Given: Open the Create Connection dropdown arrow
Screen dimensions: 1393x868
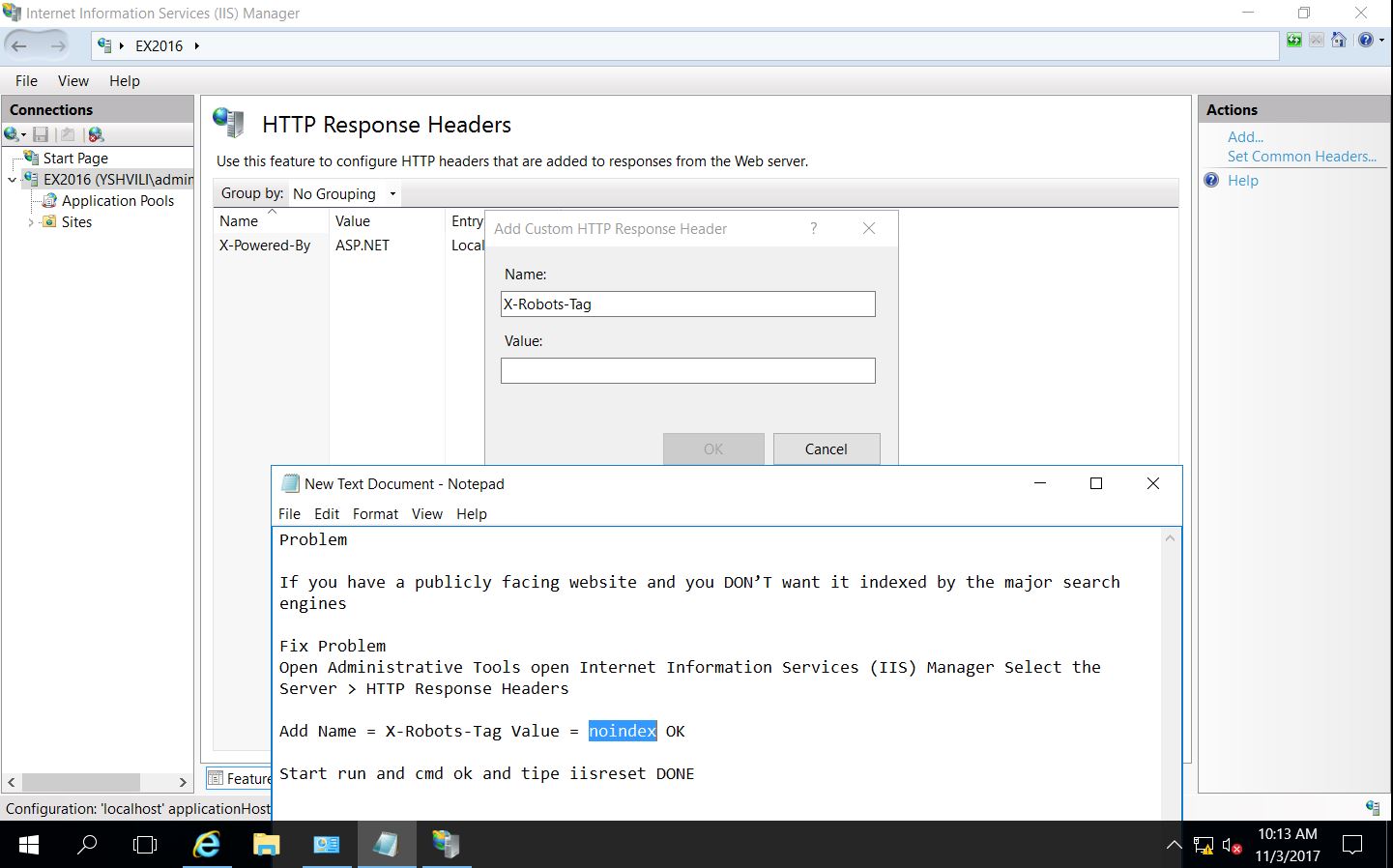Looking at the screenshot, I should coord(23,135).
